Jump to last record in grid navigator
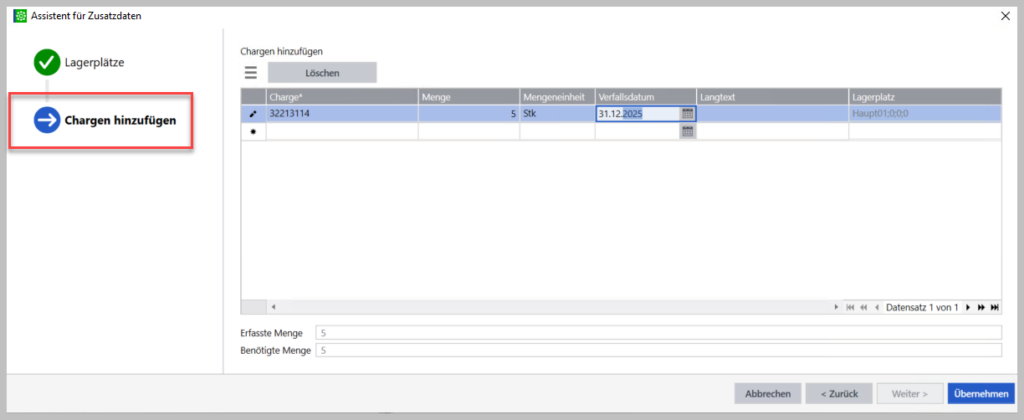The width and height of the screenshot is (1024, 420). (x=993, y=307)
